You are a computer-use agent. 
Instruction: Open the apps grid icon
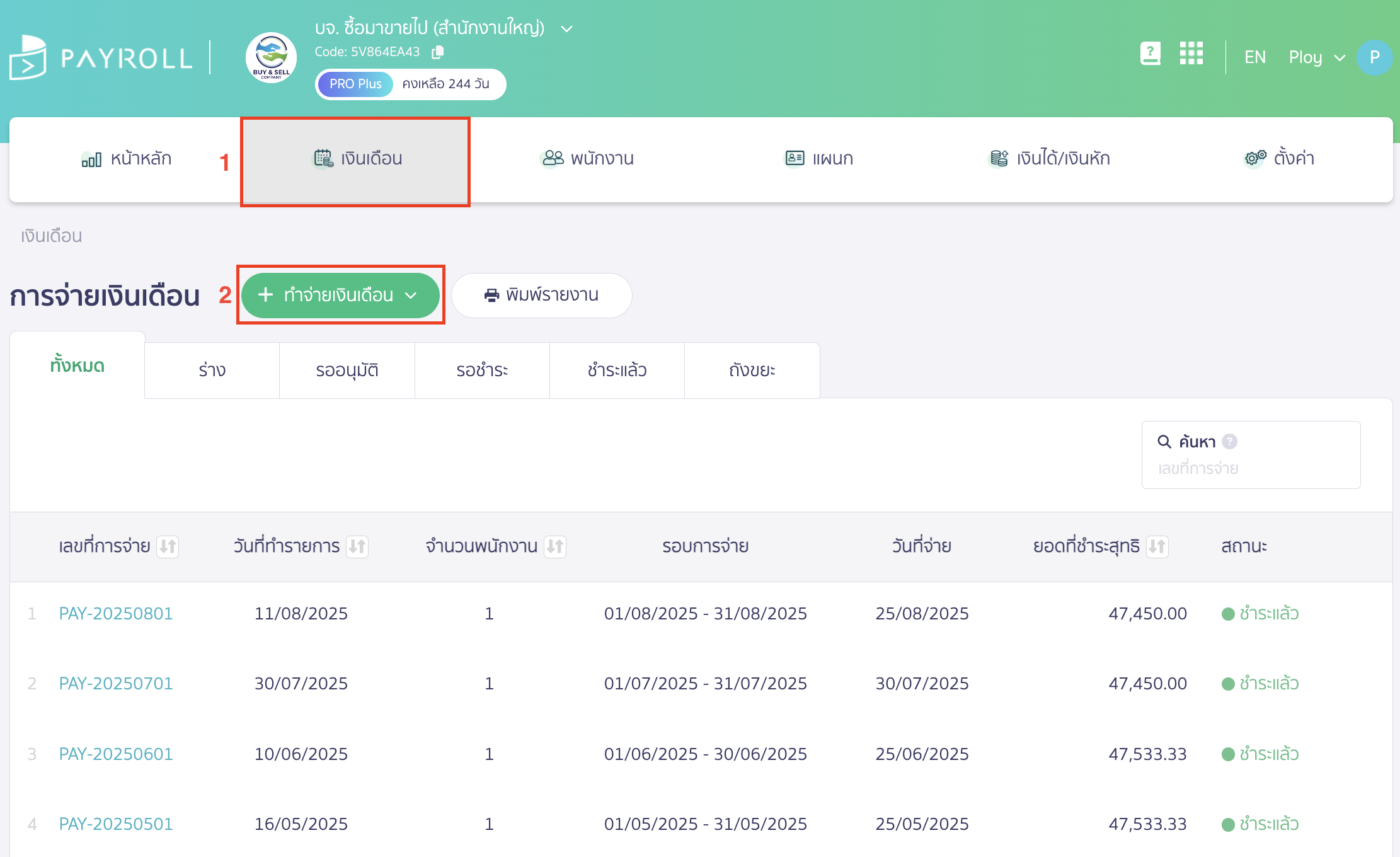point(1191,54)
